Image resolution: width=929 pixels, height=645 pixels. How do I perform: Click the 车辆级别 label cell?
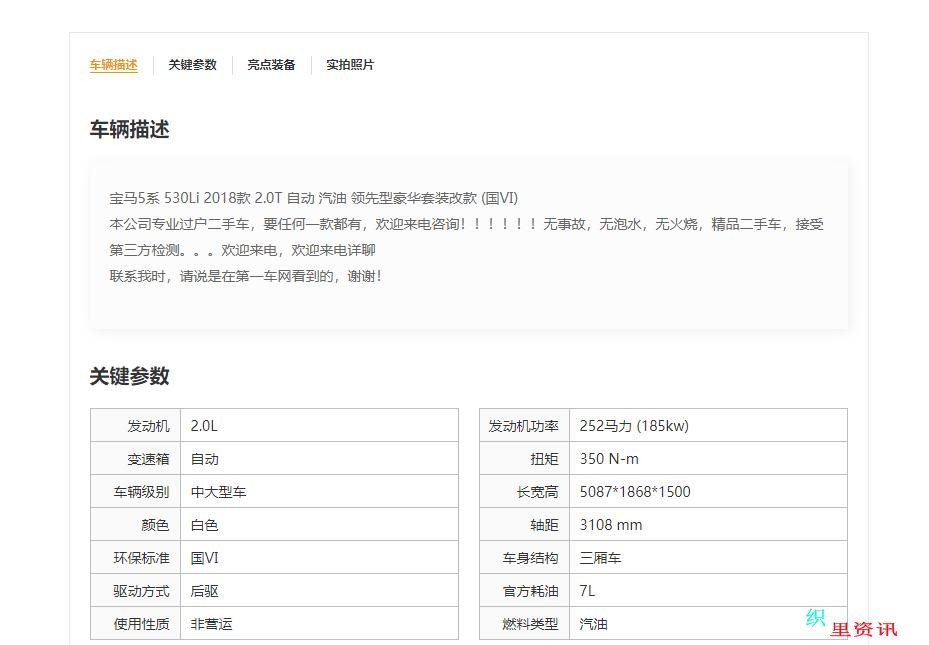click(136, 492)
